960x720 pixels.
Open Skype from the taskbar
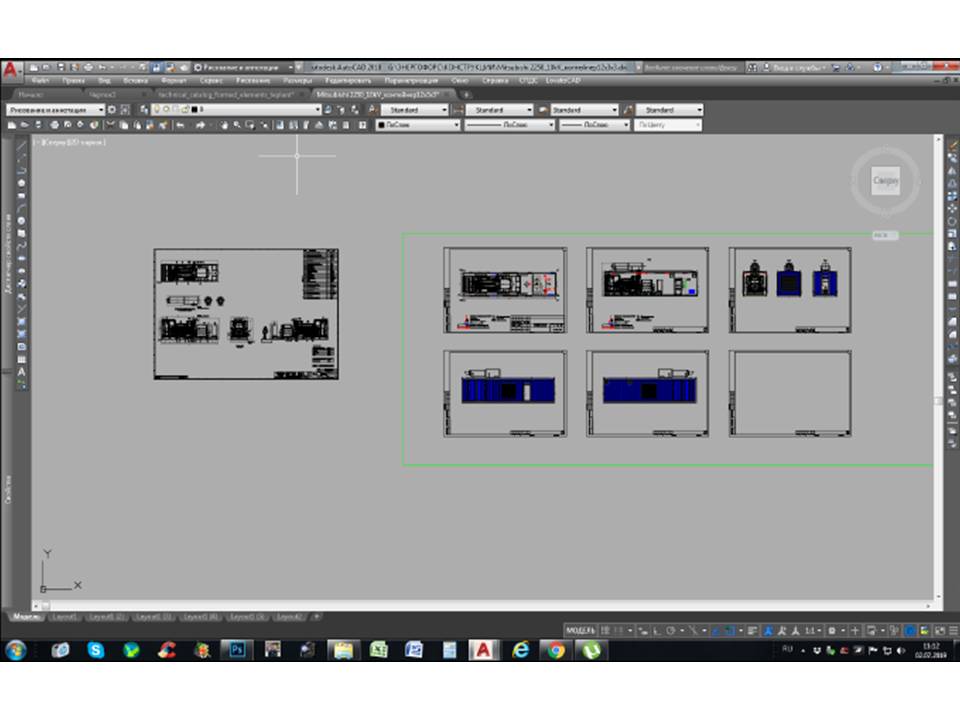(96, 650)
